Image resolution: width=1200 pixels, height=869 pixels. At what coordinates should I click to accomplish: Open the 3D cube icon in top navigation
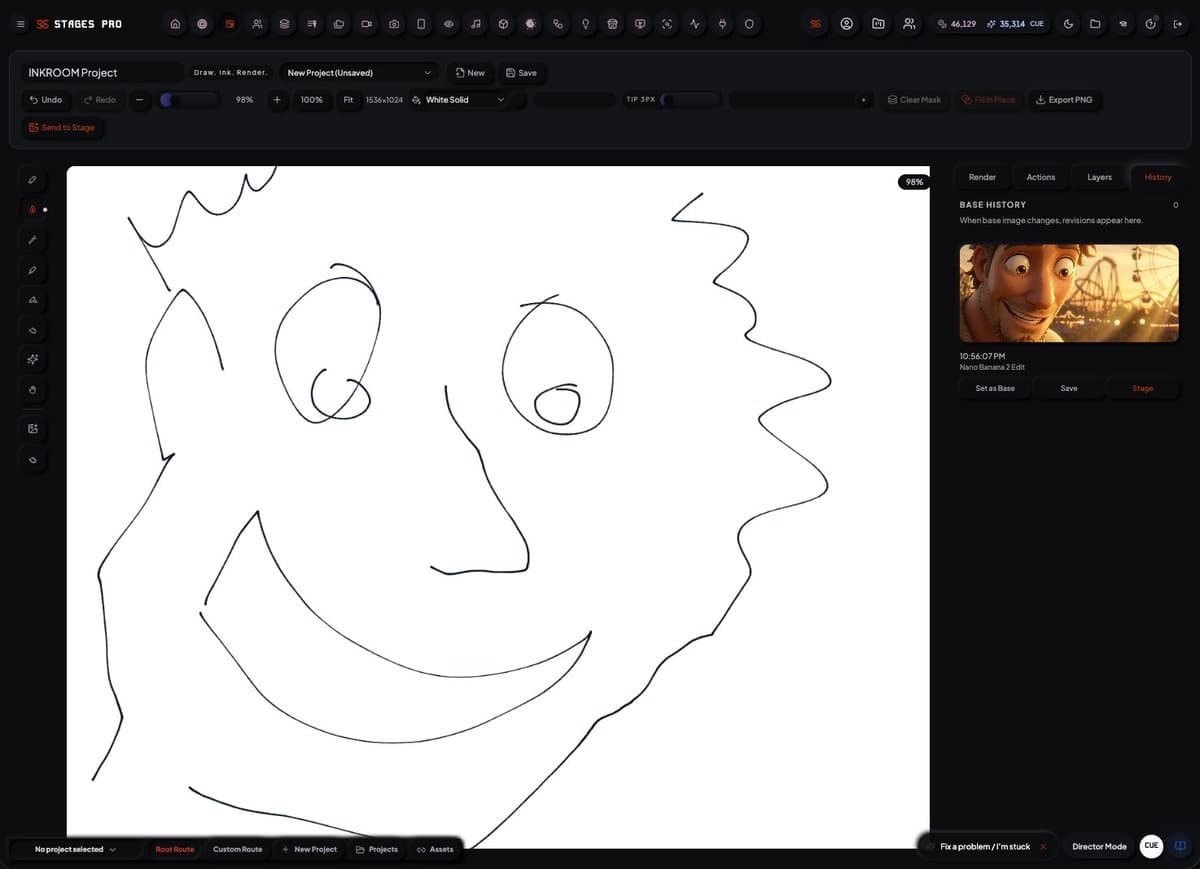503,24
